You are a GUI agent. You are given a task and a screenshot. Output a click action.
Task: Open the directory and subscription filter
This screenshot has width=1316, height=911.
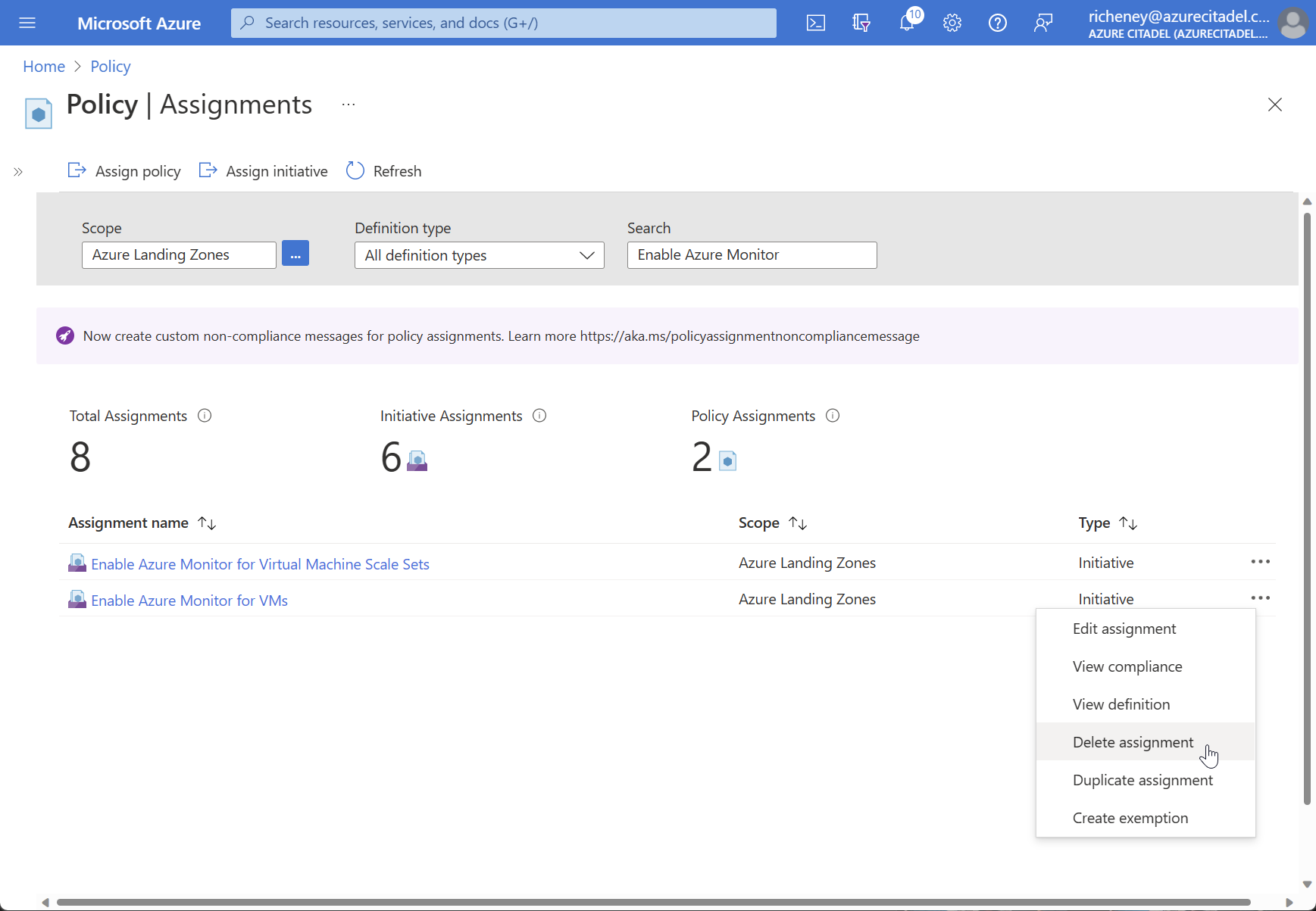(x=861, y=23)
